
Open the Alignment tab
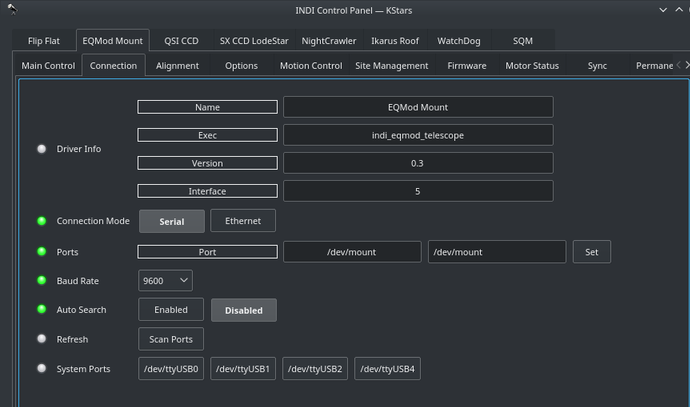pyautogui.click(x=177, y=66)
